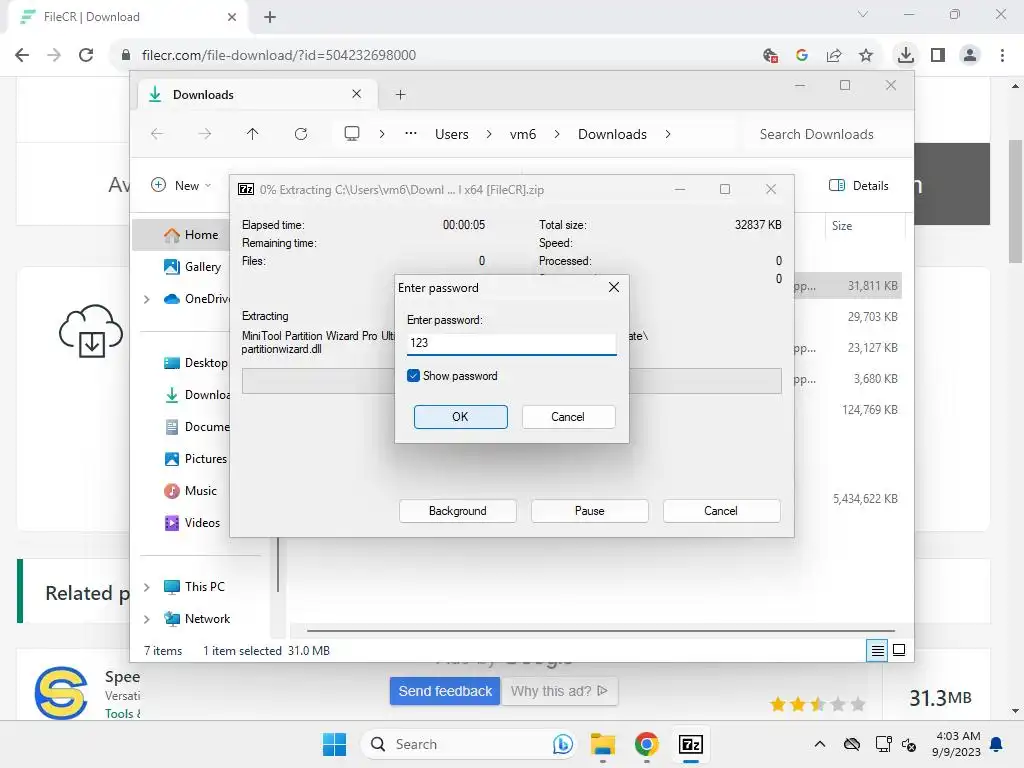
Task: Toggle the Details pane button
Action: (x=859, y=185)
